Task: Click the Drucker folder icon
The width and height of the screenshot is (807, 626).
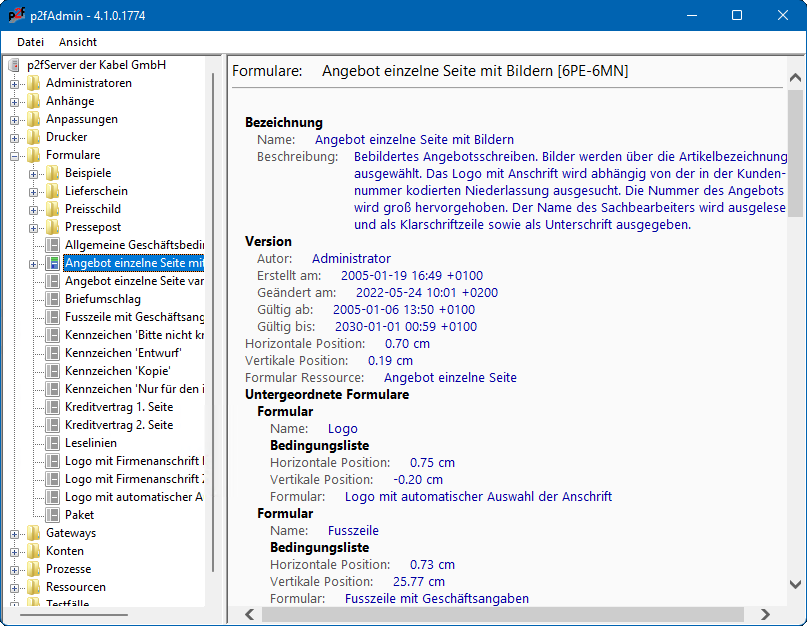Action: (x=34, y=137)
